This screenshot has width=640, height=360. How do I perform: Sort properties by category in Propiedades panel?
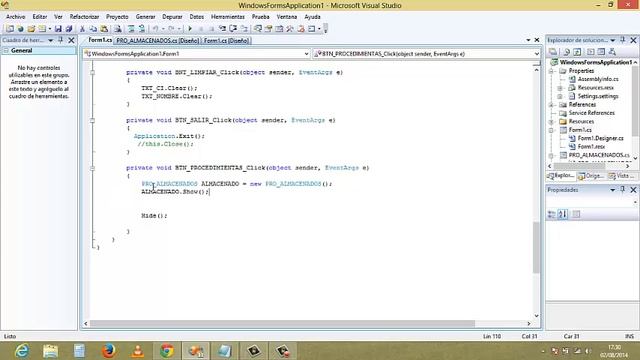551,214
